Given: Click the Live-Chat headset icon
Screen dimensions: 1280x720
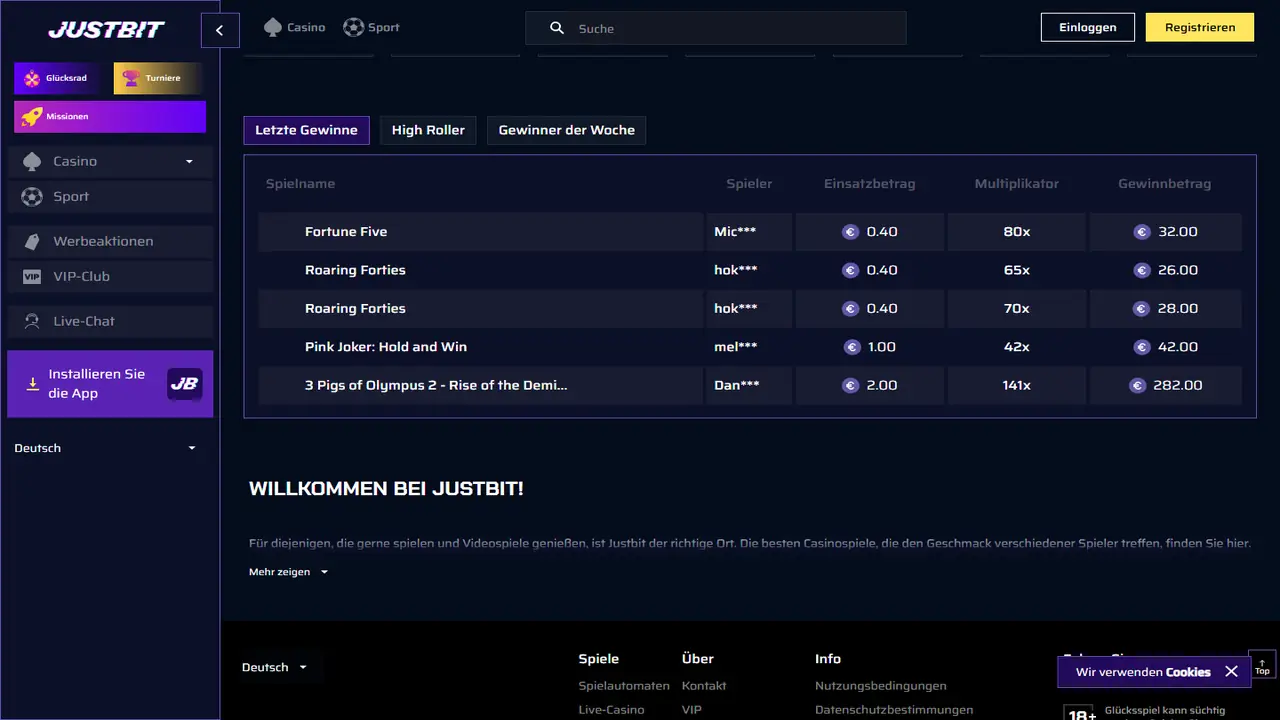Looking at the screenshot, I should click(x=32, y=321).
